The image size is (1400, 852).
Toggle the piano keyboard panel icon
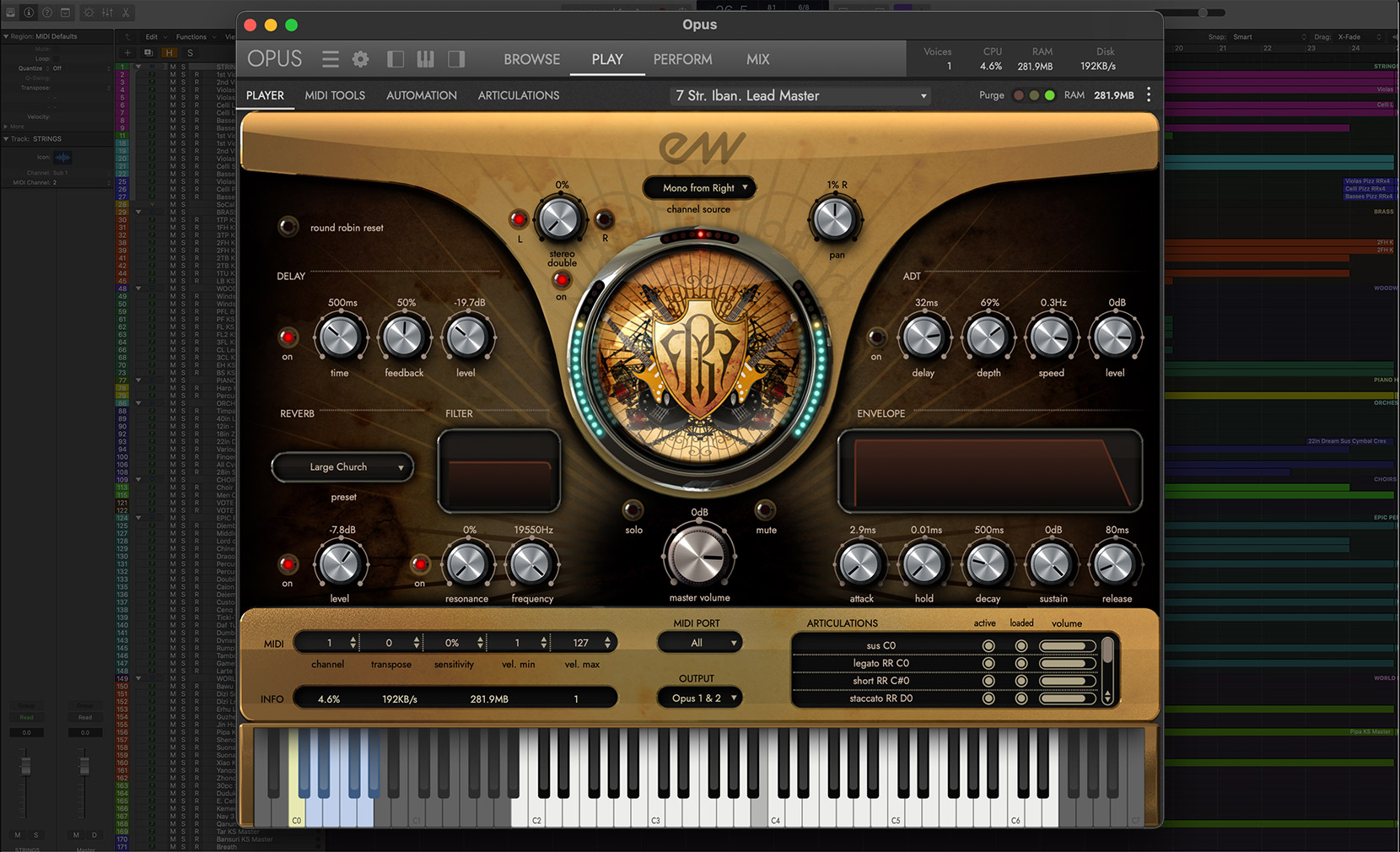426,59
